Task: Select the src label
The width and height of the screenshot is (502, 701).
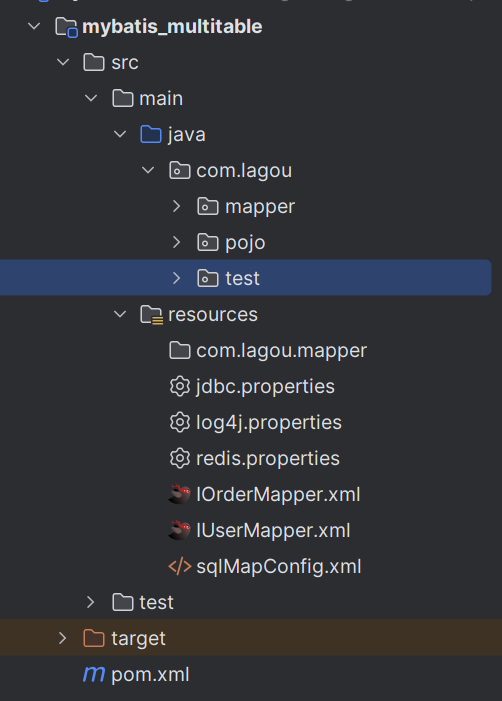Action: (125, 63)
